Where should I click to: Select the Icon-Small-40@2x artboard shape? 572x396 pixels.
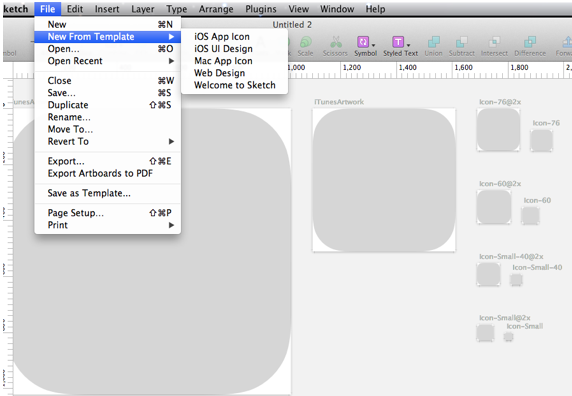(488, 274)
